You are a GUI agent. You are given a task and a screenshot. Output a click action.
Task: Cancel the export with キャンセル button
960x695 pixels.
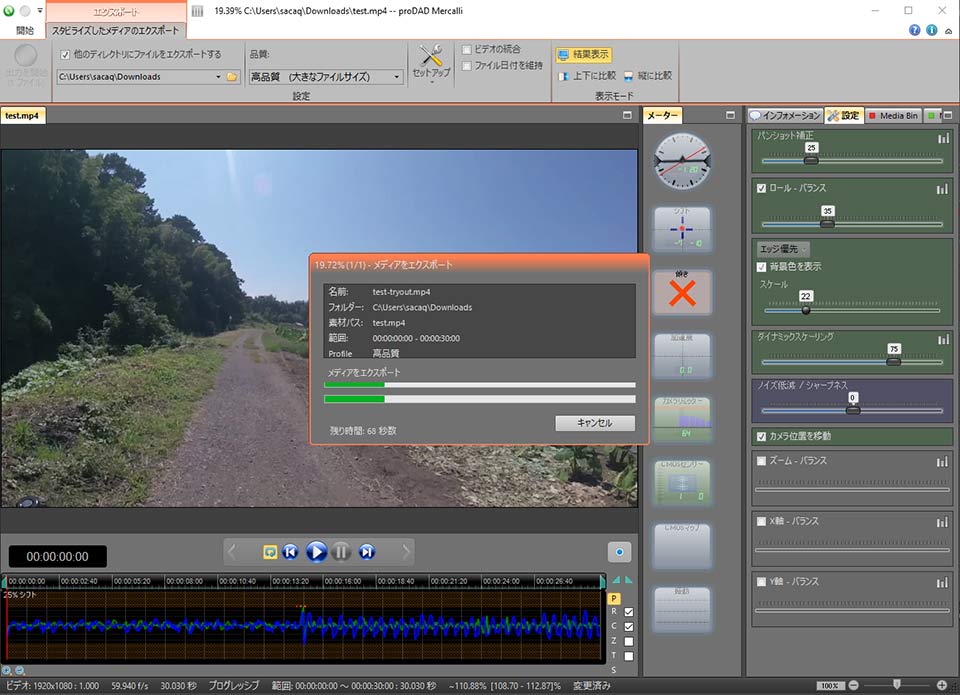(x=594, y=423)
